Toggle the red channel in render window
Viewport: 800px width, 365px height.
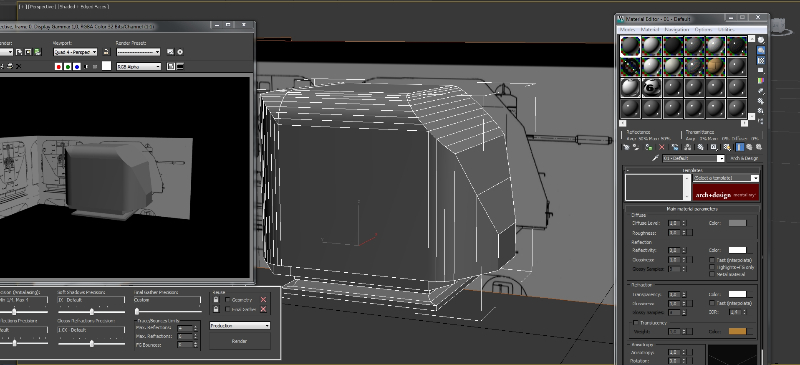pyautogui.click(x=59, y=66)
